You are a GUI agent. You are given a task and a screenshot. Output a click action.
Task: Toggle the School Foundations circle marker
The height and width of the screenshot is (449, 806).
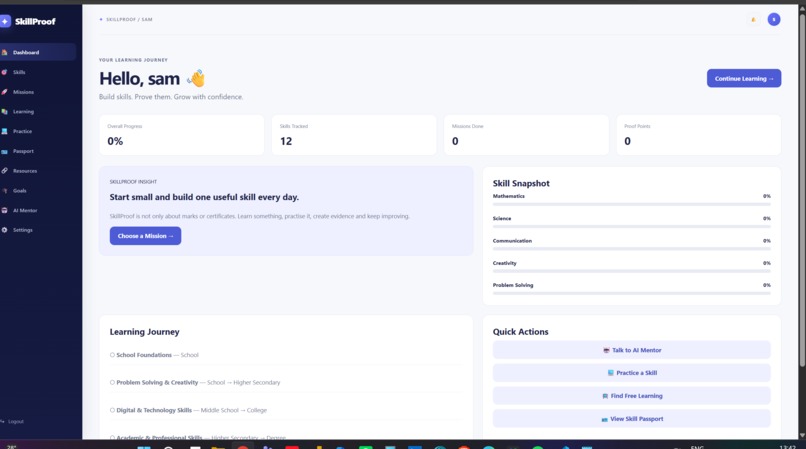point(112,355)
